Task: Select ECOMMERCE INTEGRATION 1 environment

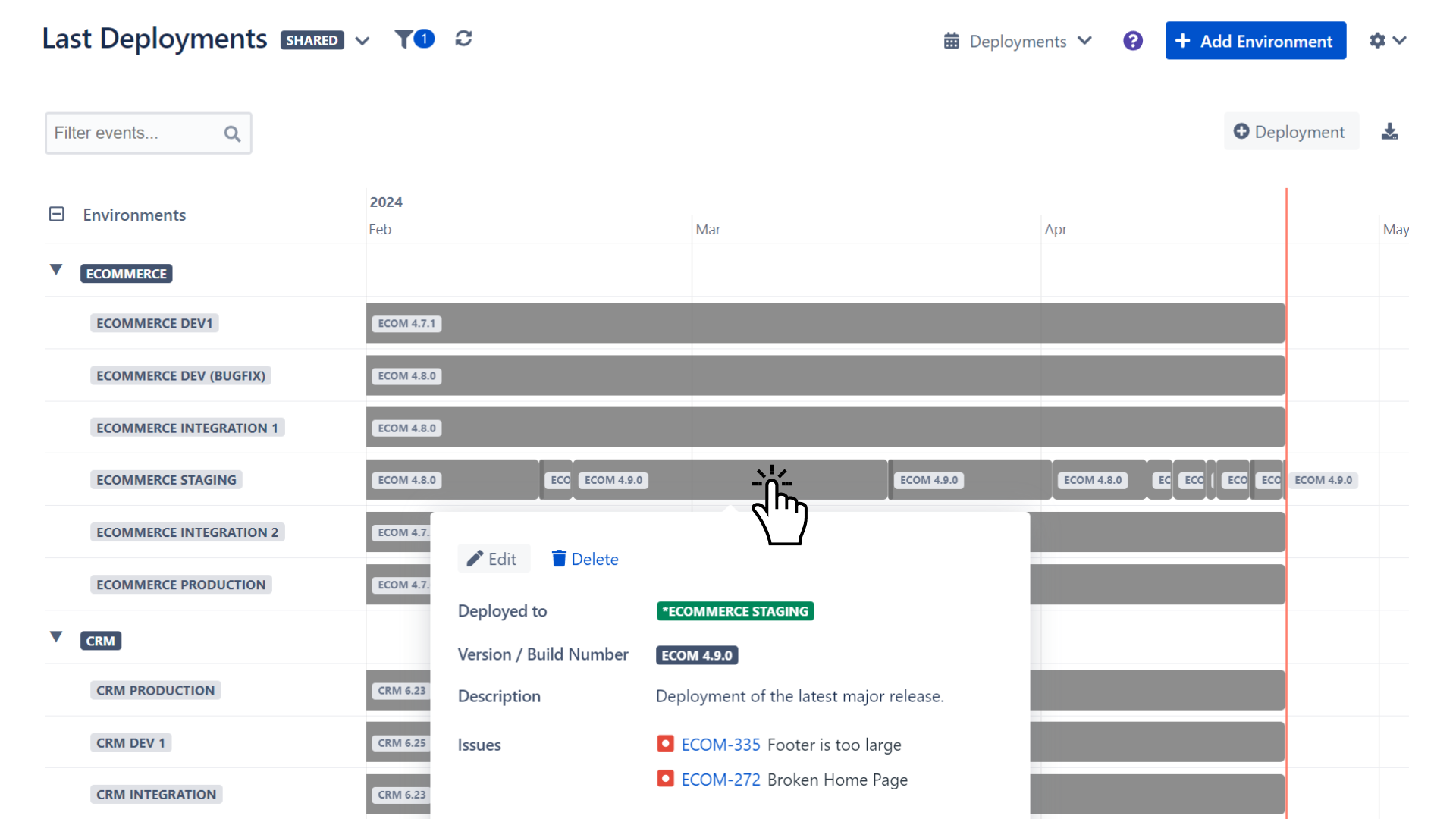Action: (187, 428)
